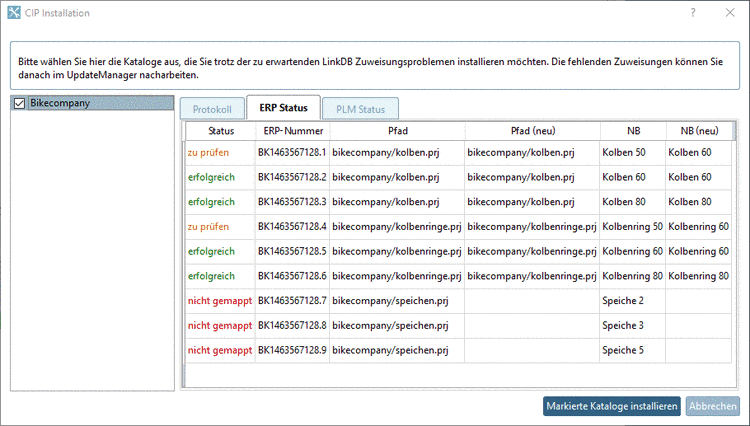The width and height of the screenshot is (750, 426).
Task: Click nicht gemappt status of row BK1463567128.8
Action: click(220, 326)
